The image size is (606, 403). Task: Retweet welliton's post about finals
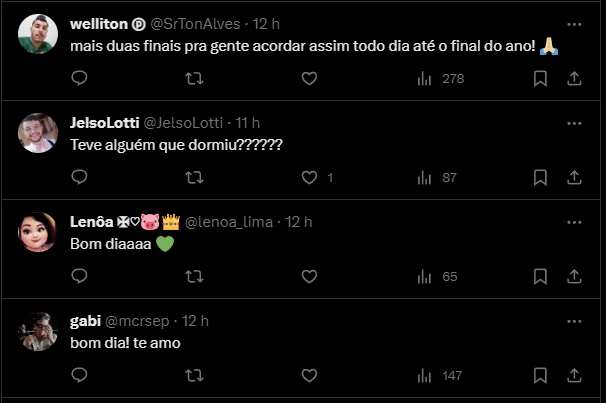coord(195,79)
